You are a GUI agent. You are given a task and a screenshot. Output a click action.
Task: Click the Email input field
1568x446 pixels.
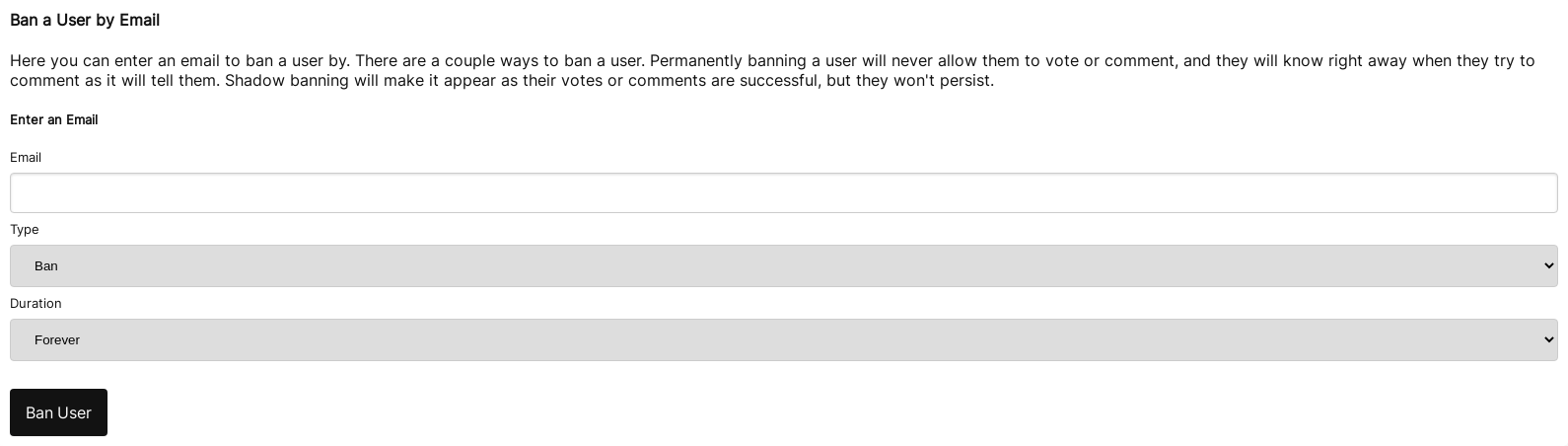coord(783,192)
